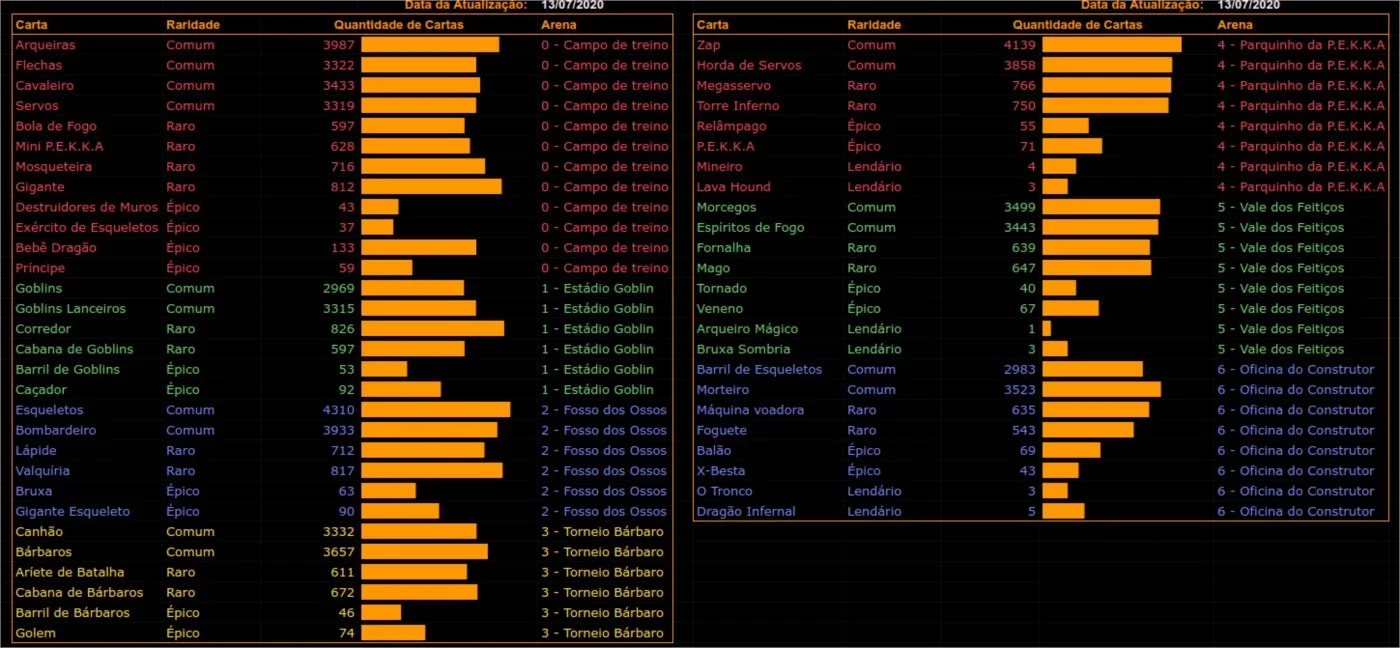Select the Fornalha card cell
This screenshot has height=648, width=1400.
[723, 248]
